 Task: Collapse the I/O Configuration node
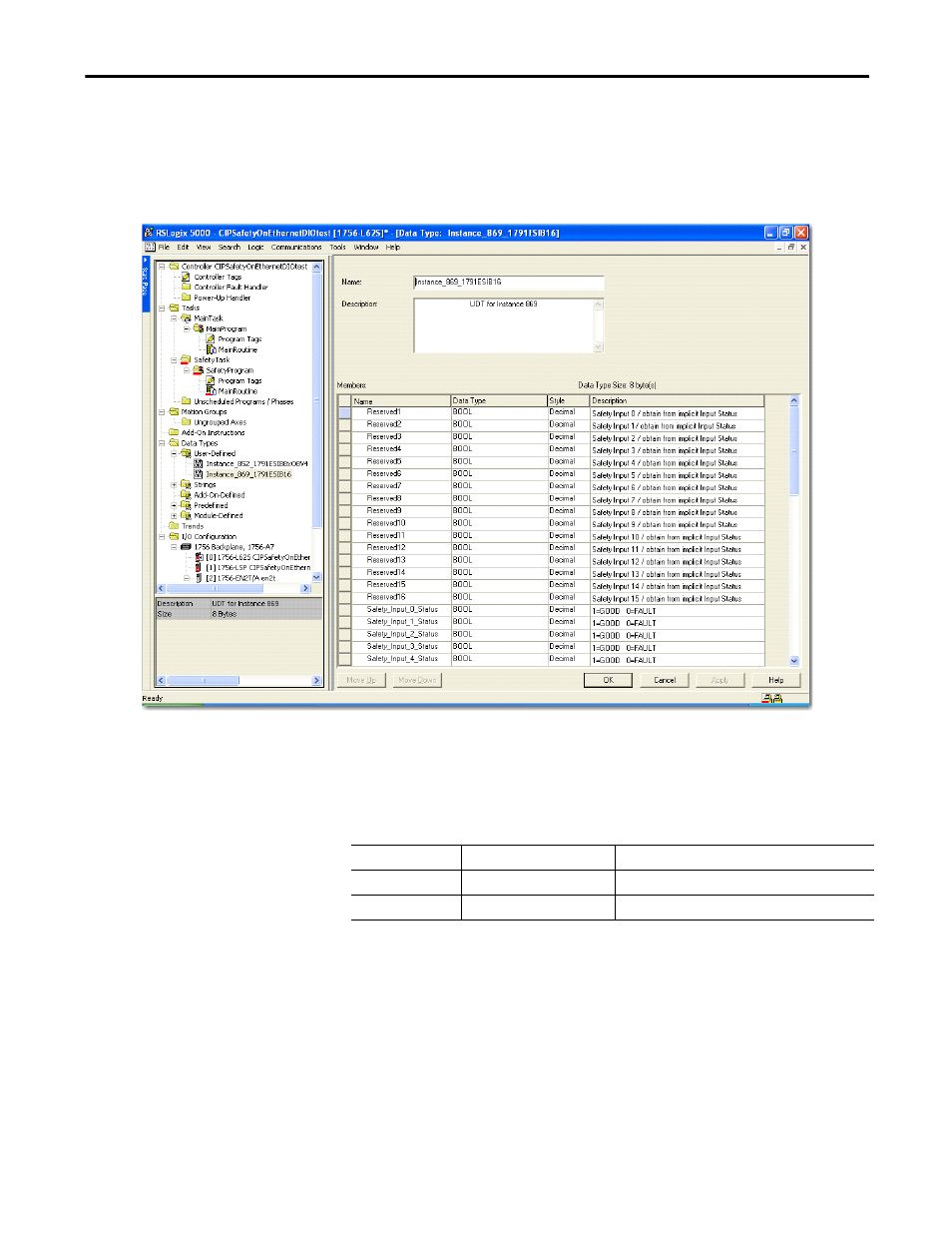(162, 536)
